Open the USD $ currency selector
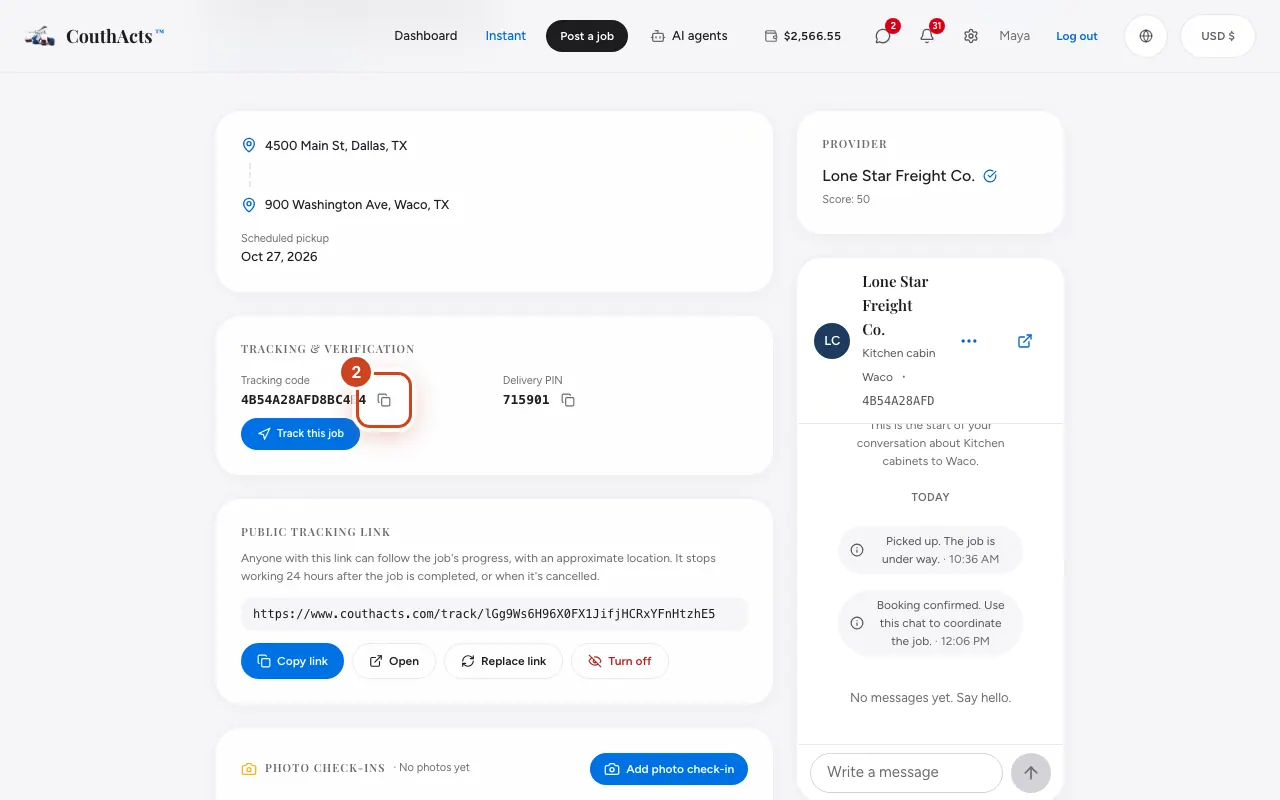Screen dimensions: 1280x800 click(1218, 36)
